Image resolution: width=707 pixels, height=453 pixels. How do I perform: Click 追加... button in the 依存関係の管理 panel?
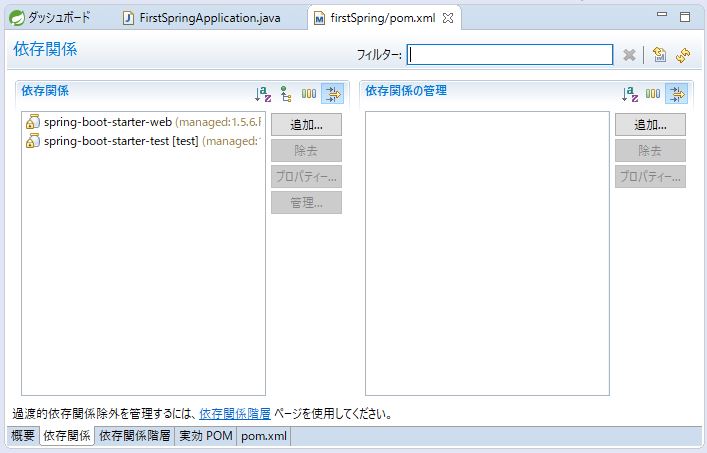[x=651, y=125]
